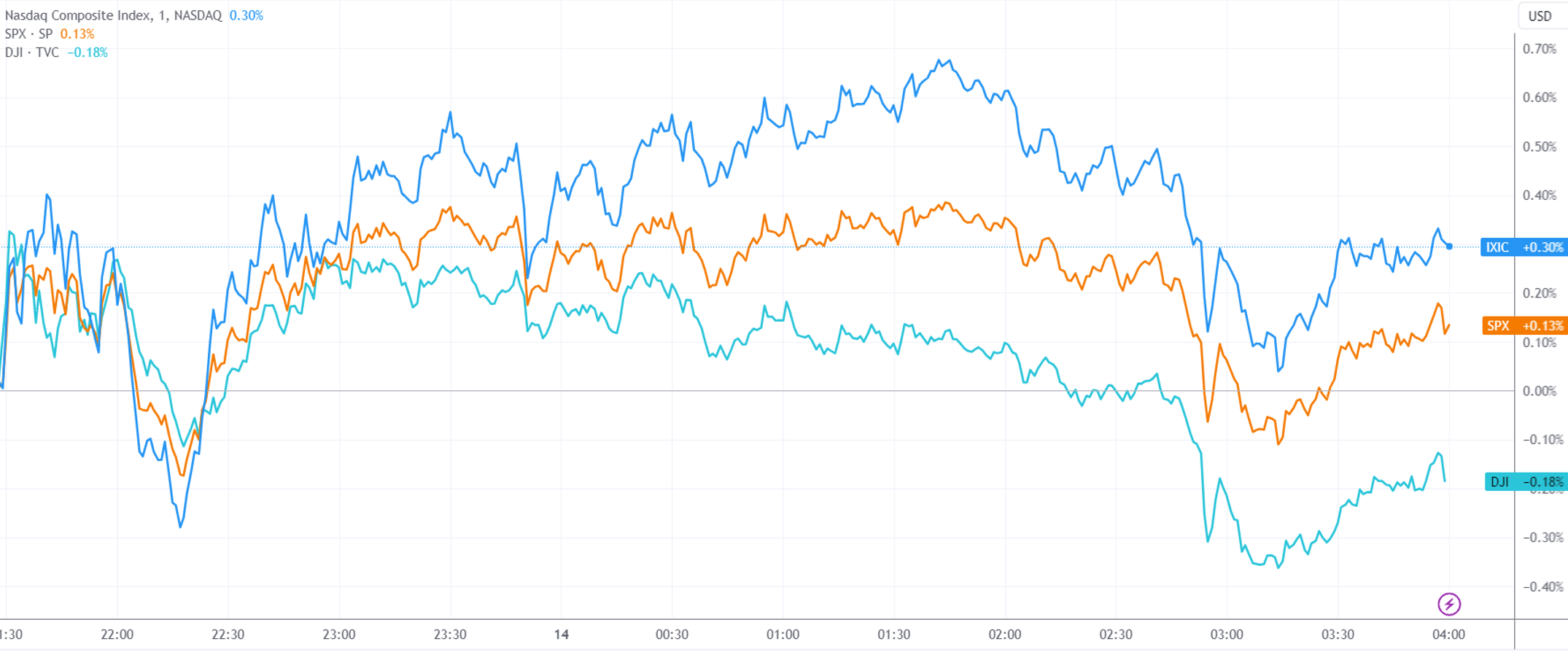This screenshot has height=652, width=1568.
Task: Click the 0.00% label on the price scale
Action: tap(1540, 391)
